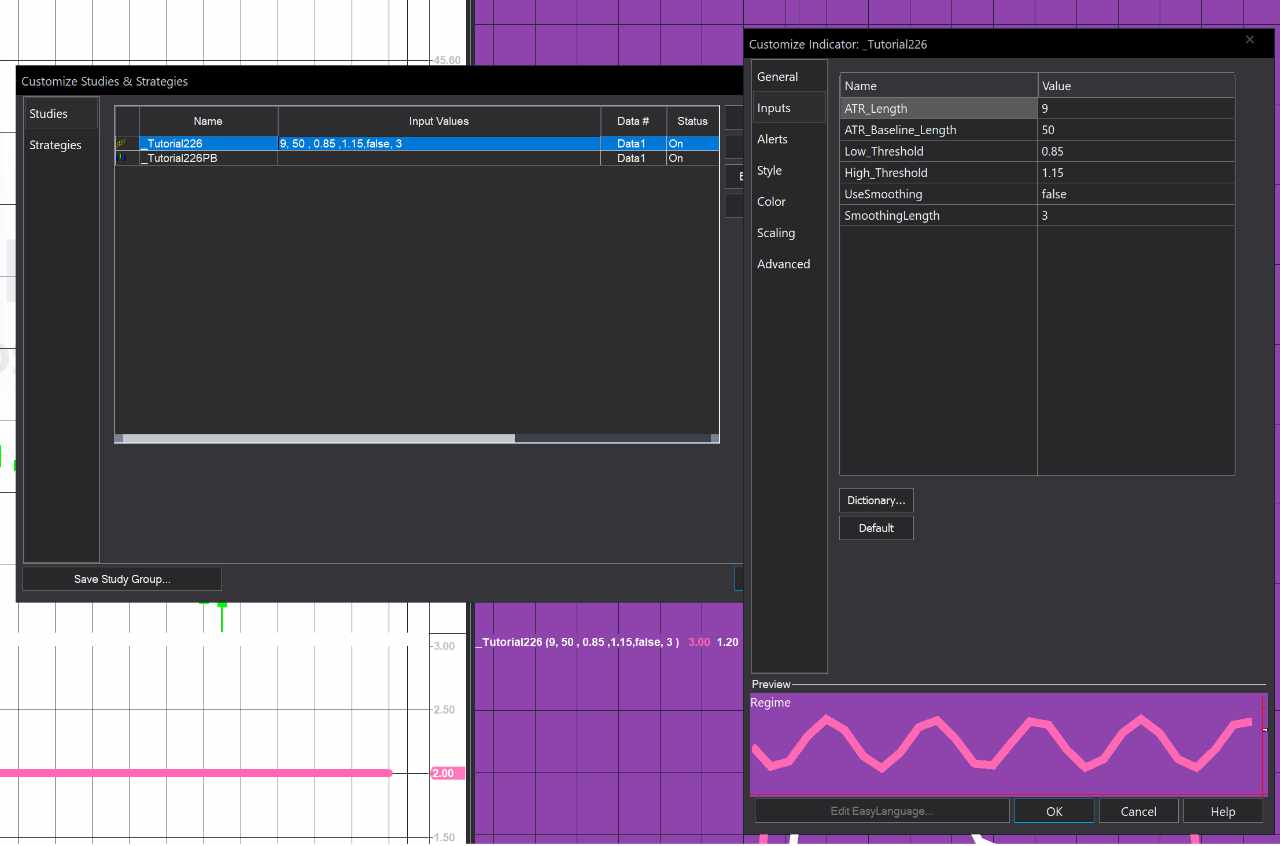Screen dimensions: 1280x846
Task: Select the UseSmoothing input name
Action: (938, 194)
